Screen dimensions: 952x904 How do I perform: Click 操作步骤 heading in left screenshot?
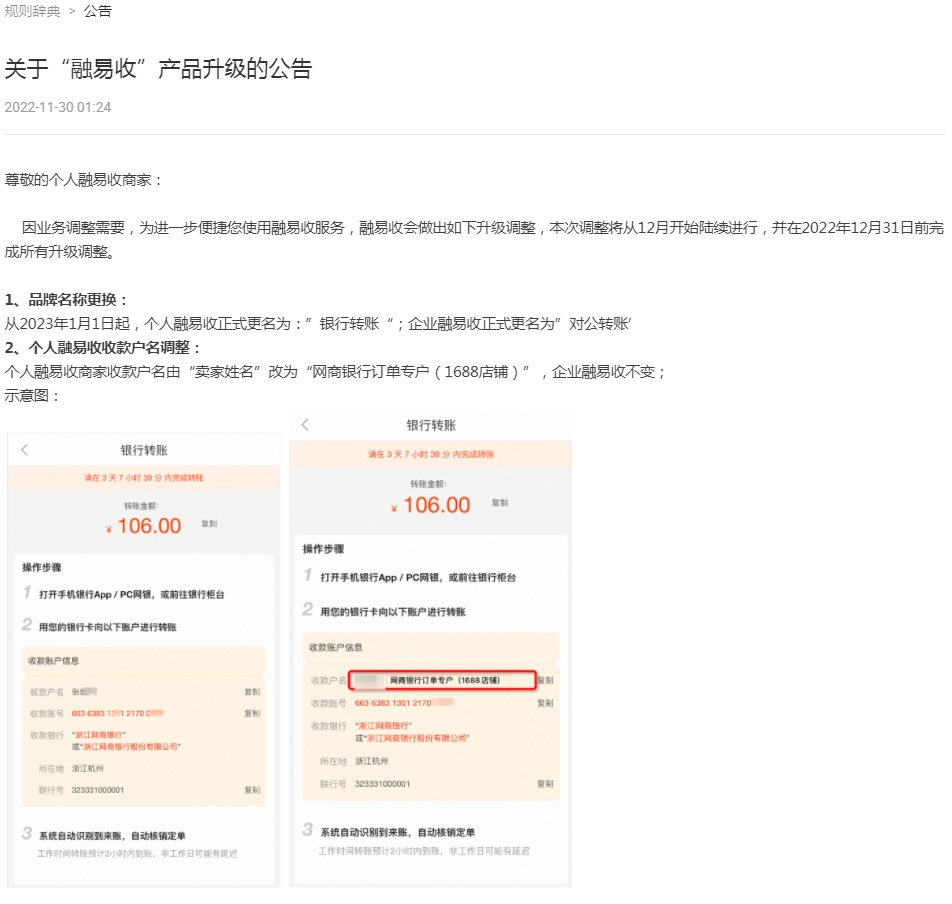click(x=42, y=567)
